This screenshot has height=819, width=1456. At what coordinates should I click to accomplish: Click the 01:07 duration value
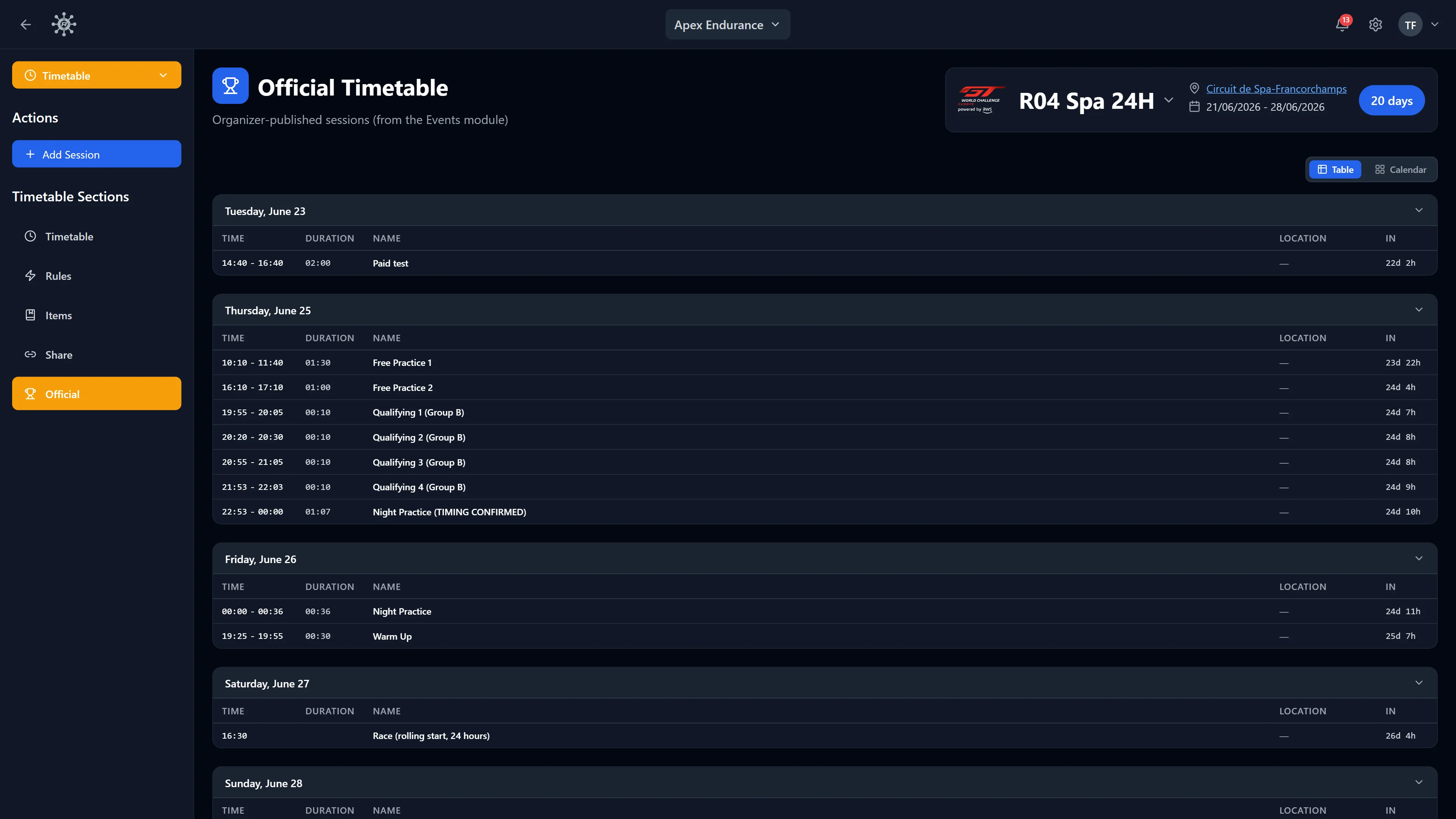click(x=318, y=511)
